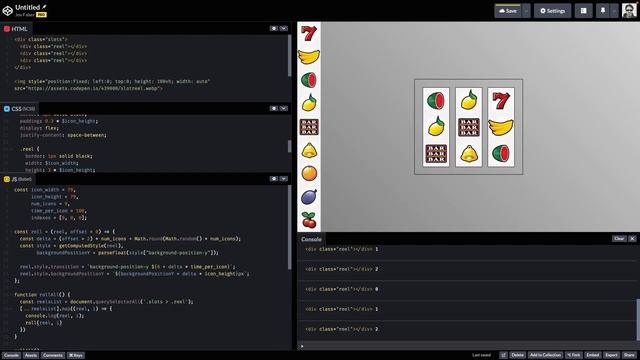Click the console command input line

468,346
